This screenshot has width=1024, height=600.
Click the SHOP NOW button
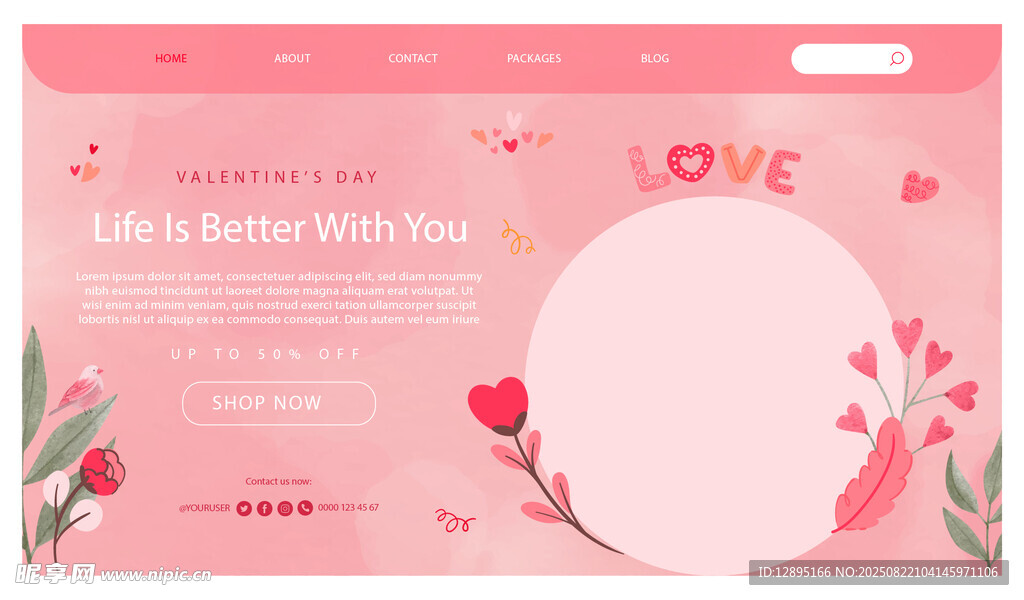279,403
